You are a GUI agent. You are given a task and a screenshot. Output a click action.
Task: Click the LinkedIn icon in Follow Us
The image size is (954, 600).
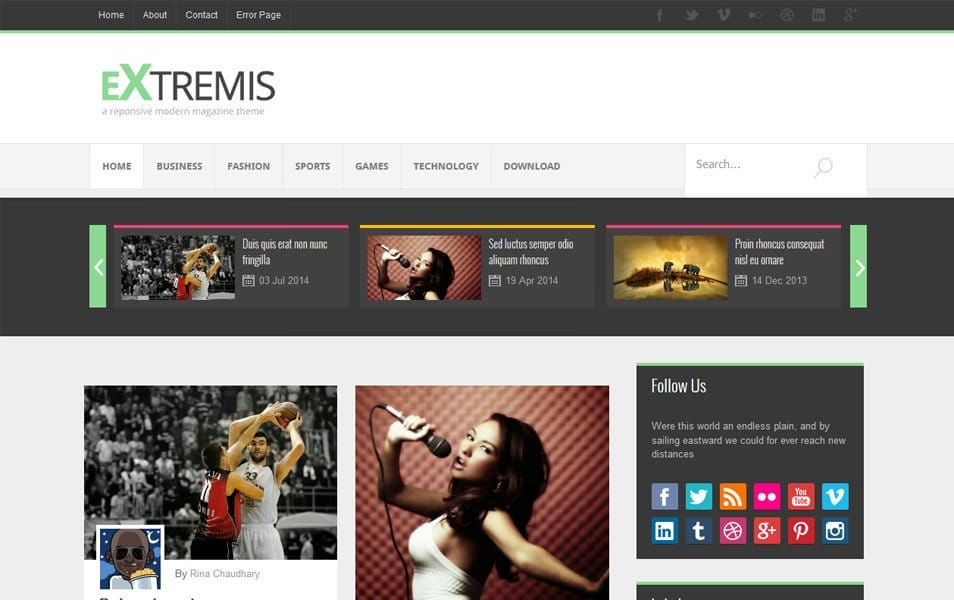[x=664, y=530]
